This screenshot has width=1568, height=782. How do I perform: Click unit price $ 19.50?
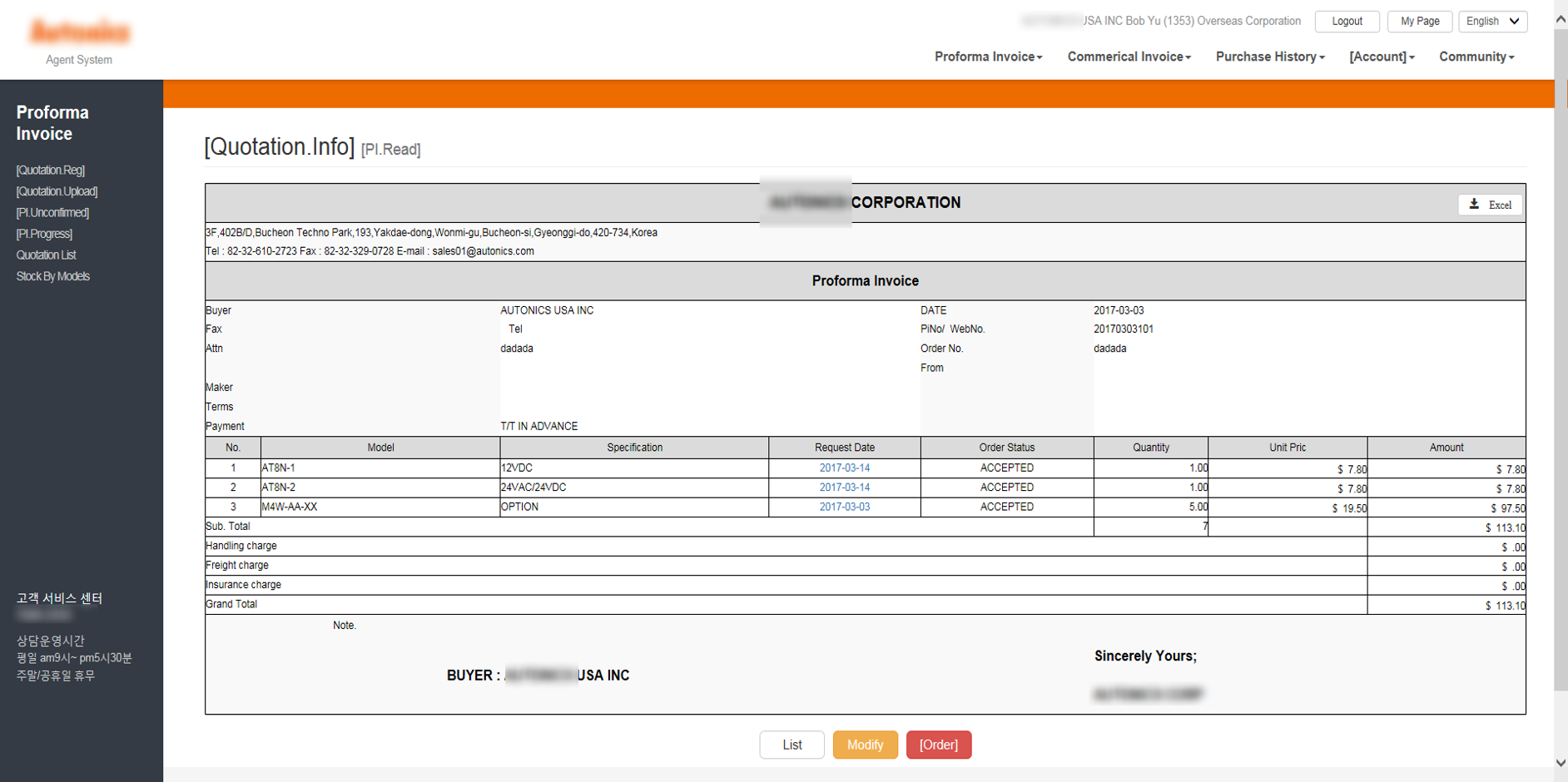click(x=1348, y=508)
